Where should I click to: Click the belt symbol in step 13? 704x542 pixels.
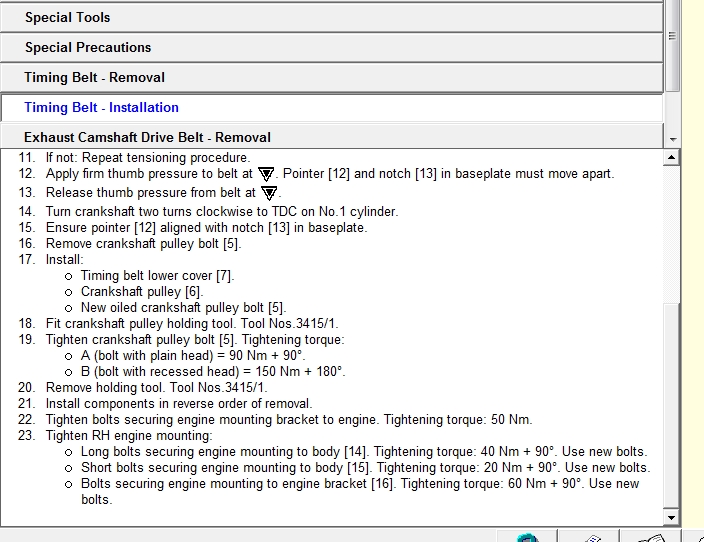[x=268, y=193]
